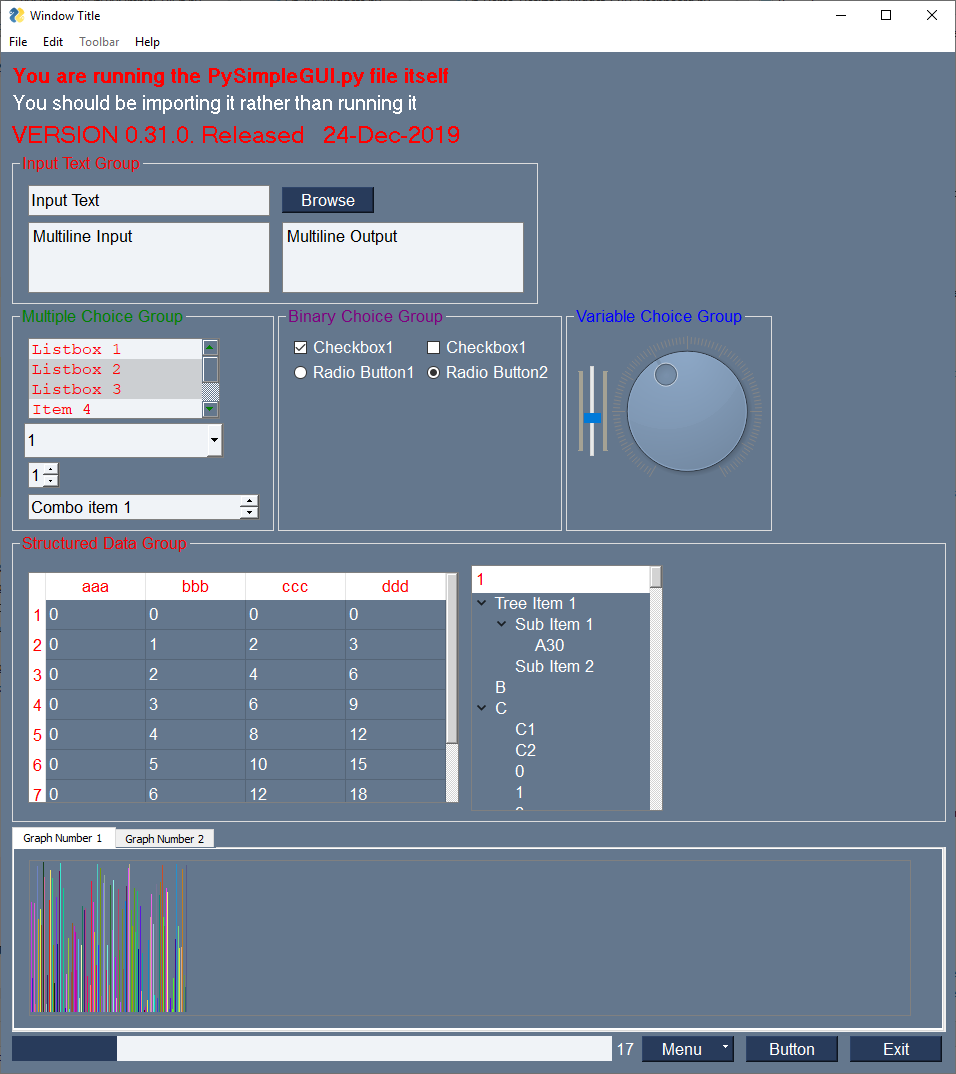Click the up arrow of Combo item 1 spinner
Viewport: 956px width, 1074px height.
tap(249, 502)
